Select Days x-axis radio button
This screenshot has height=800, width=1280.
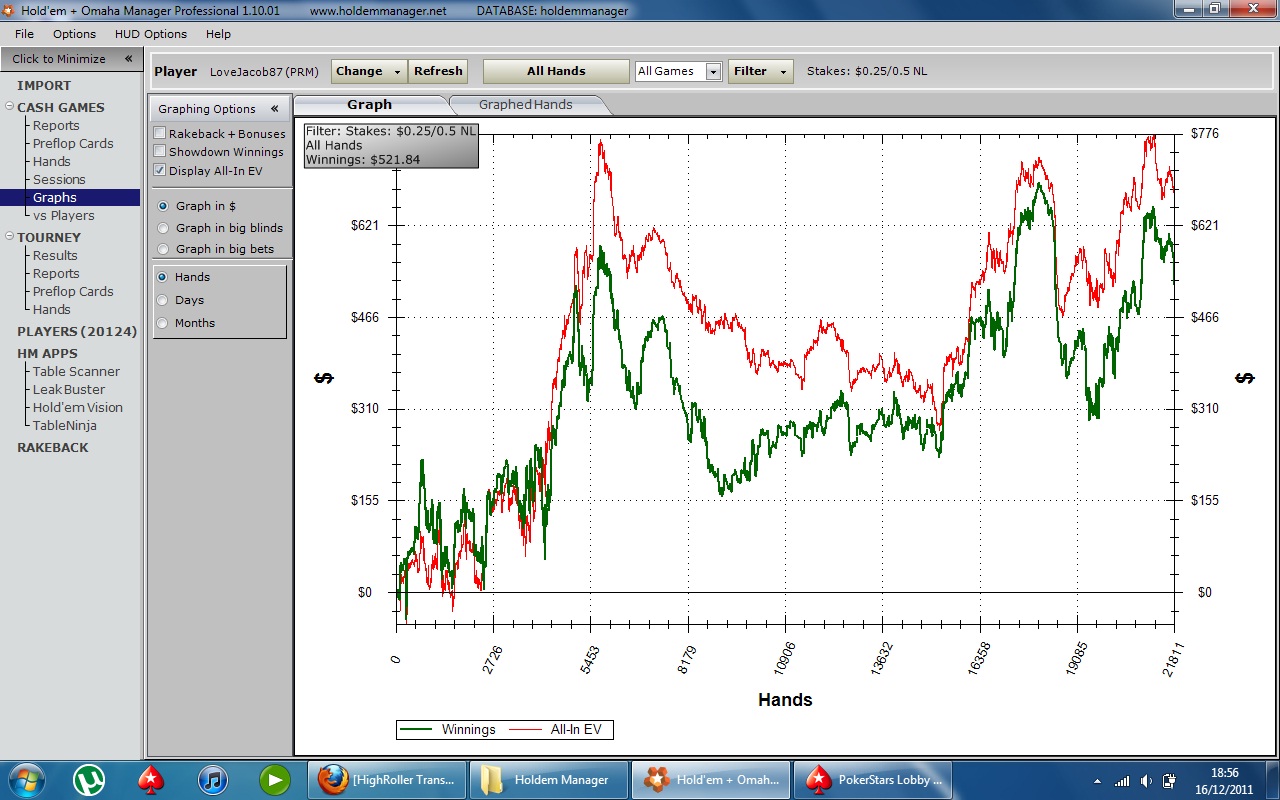coord(163,300)
